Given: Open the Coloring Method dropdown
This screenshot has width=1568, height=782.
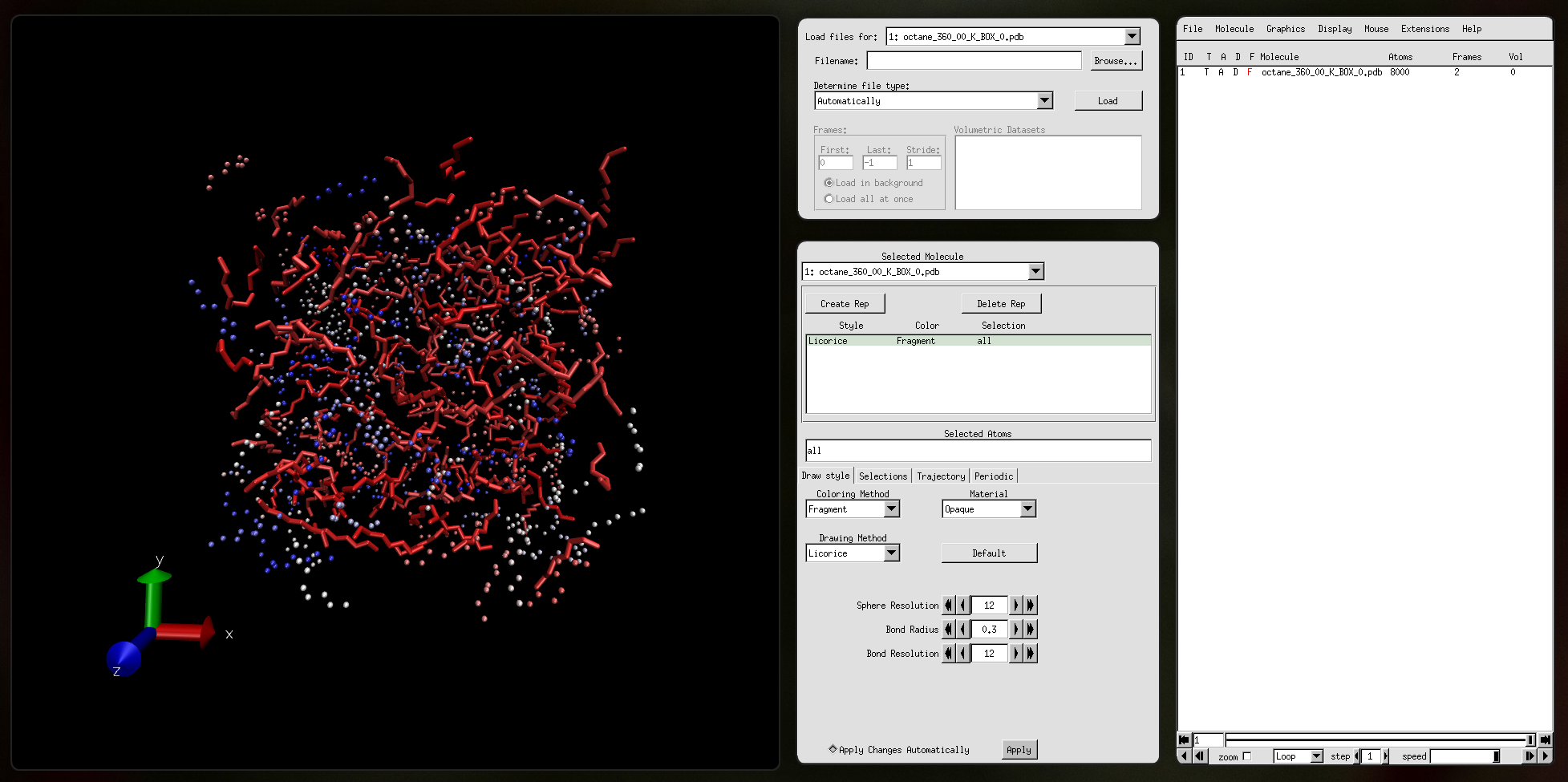Looking at the screenshot, I should tap(891, 509).
